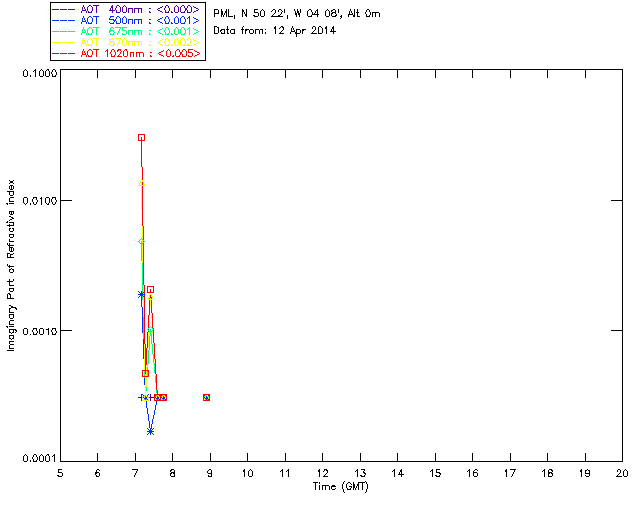Image resolution: width=640 pixels, height=512 pixels.
Task: Click the highest red square data marker
Action: point(141,138)
